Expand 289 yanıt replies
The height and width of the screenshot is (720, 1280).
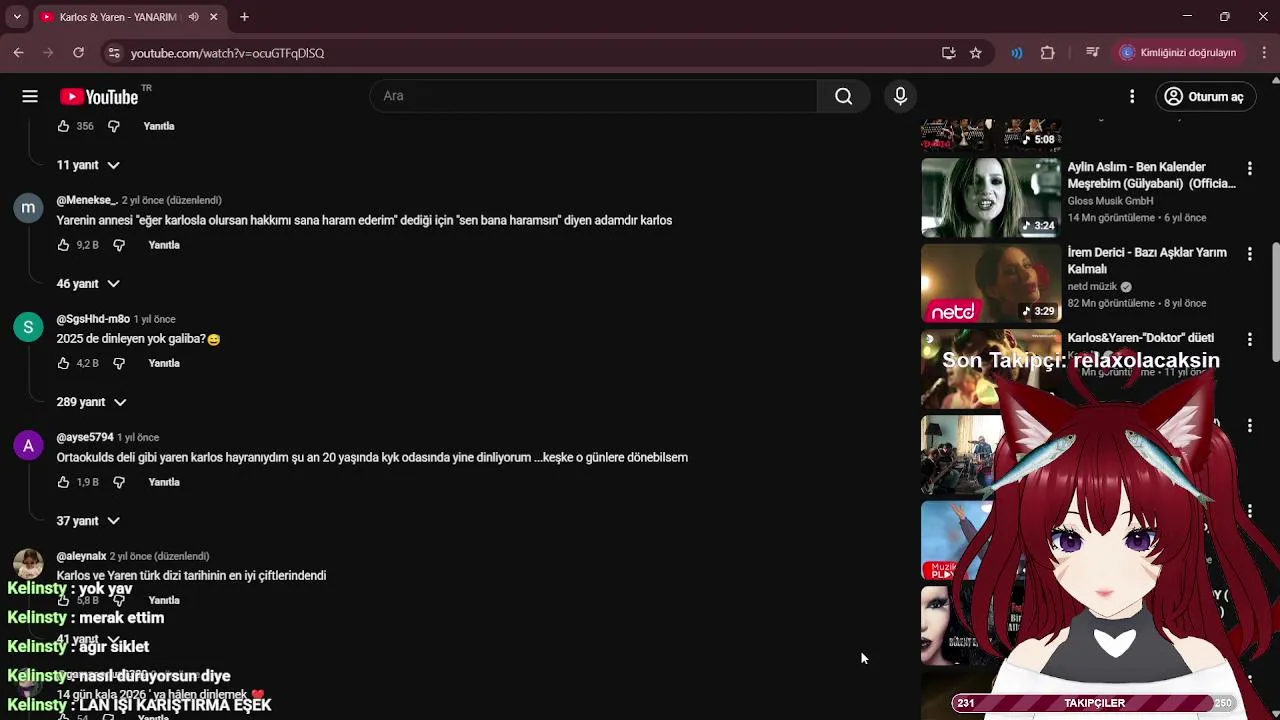tap(91, 402)
